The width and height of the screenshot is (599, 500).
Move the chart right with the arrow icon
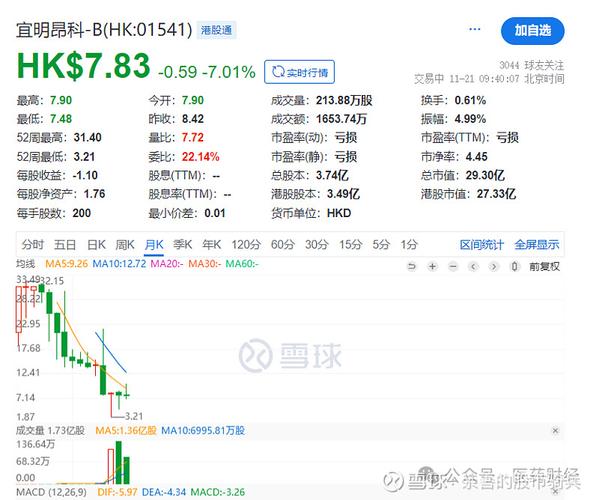pos(494,266)
